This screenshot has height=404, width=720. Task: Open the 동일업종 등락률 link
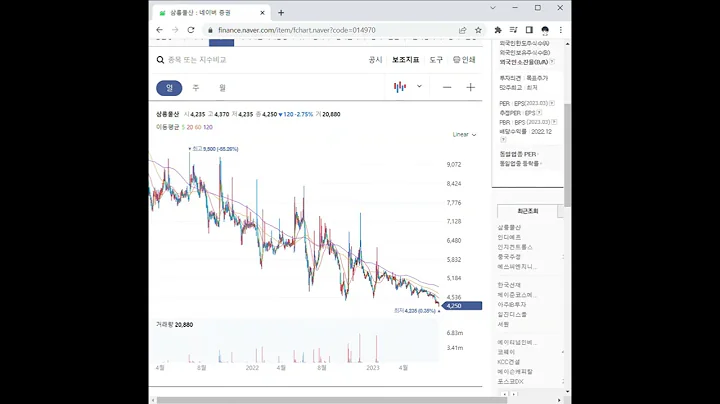point(521,163)
